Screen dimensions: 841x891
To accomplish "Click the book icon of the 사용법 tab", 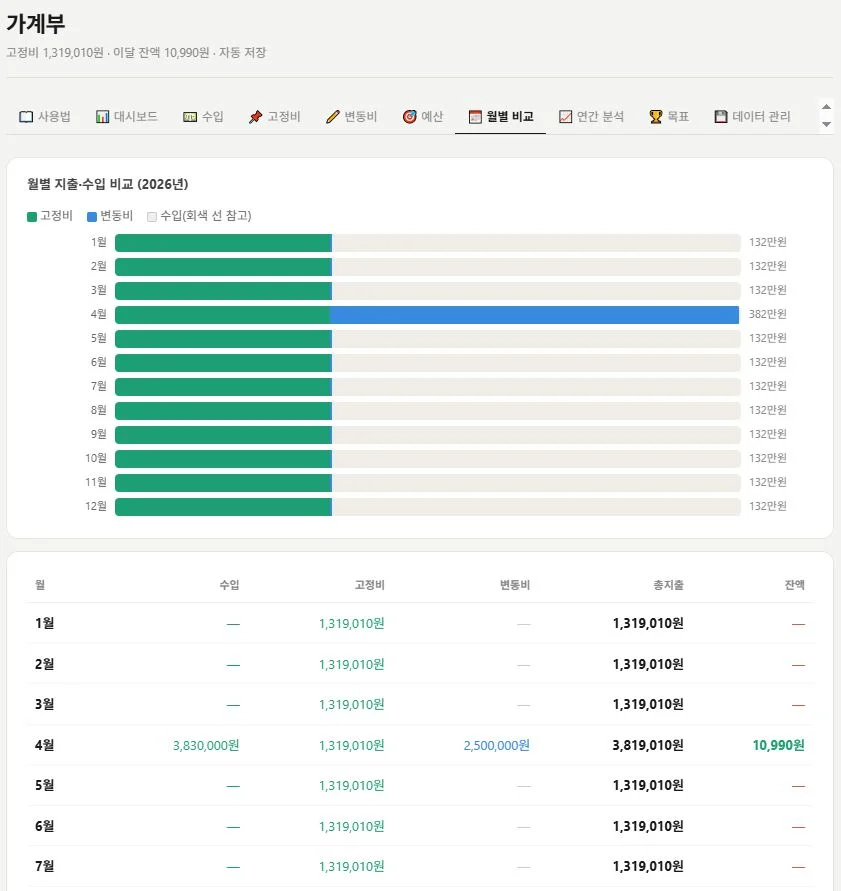I will click(26, 116).
